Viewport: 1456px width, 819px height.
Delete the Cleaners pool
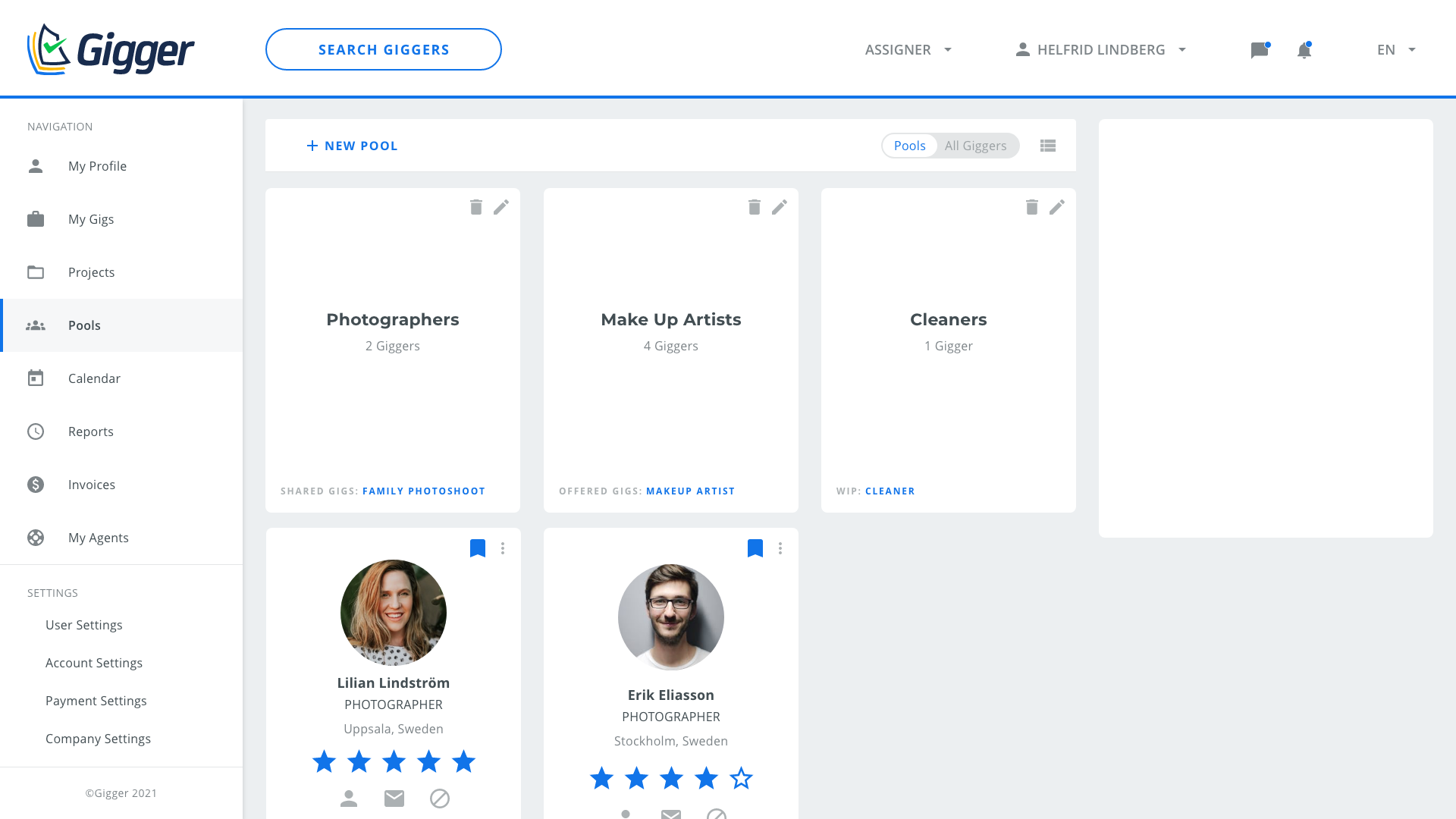(x=1032, y=207)
